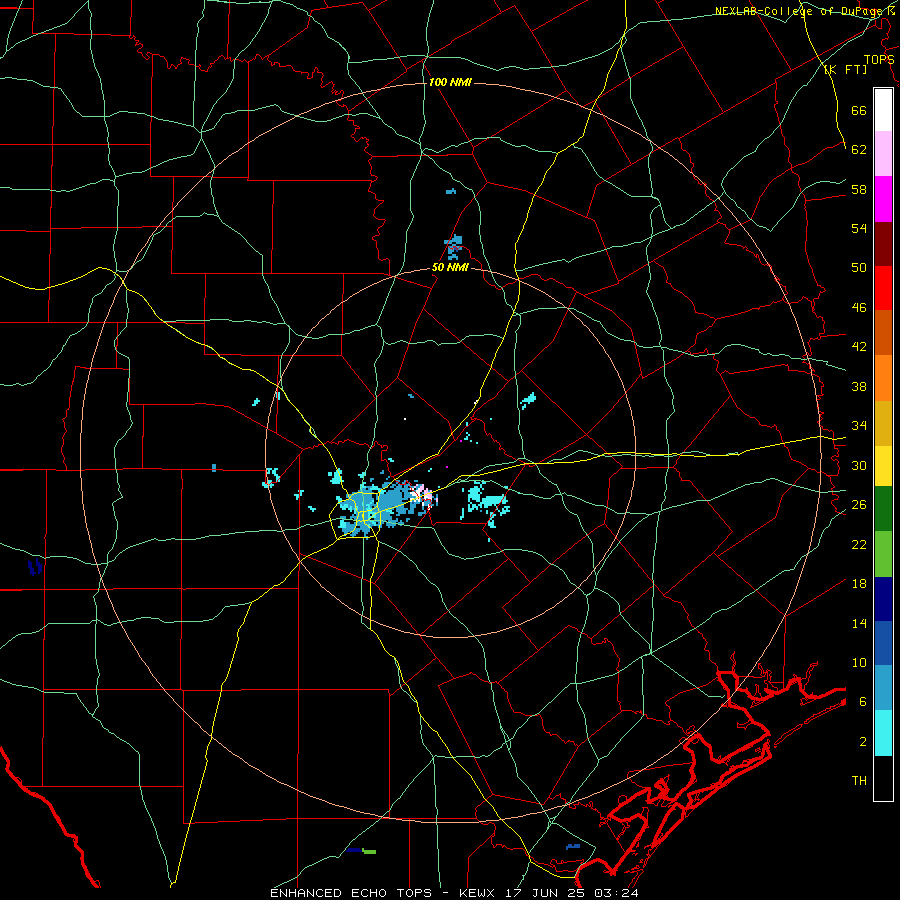Click the '100 NMI' range ring label
The image size is (900, 900).
pos(450,83)
